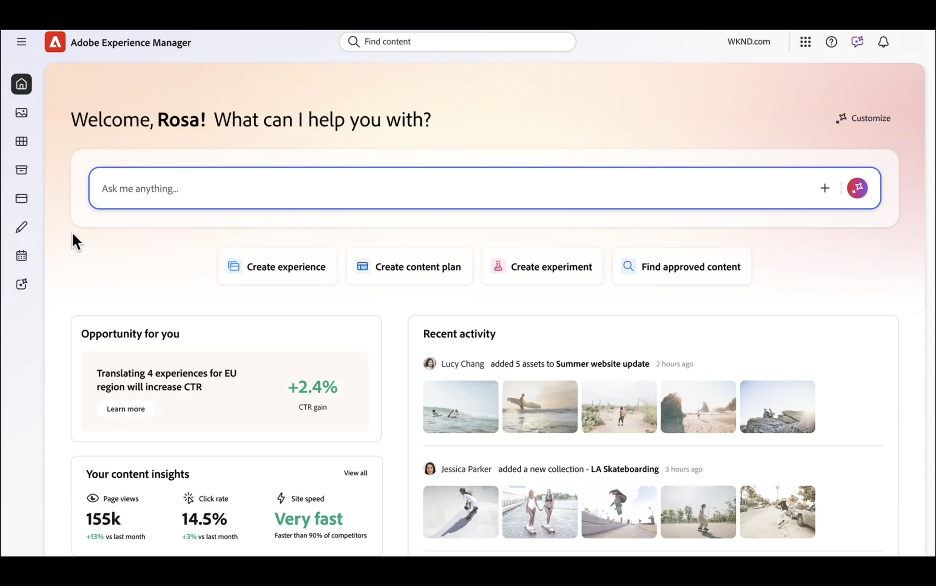Select the pencil edit icon in the sidebar
936x586 pixels.
[x=21, y=227]
